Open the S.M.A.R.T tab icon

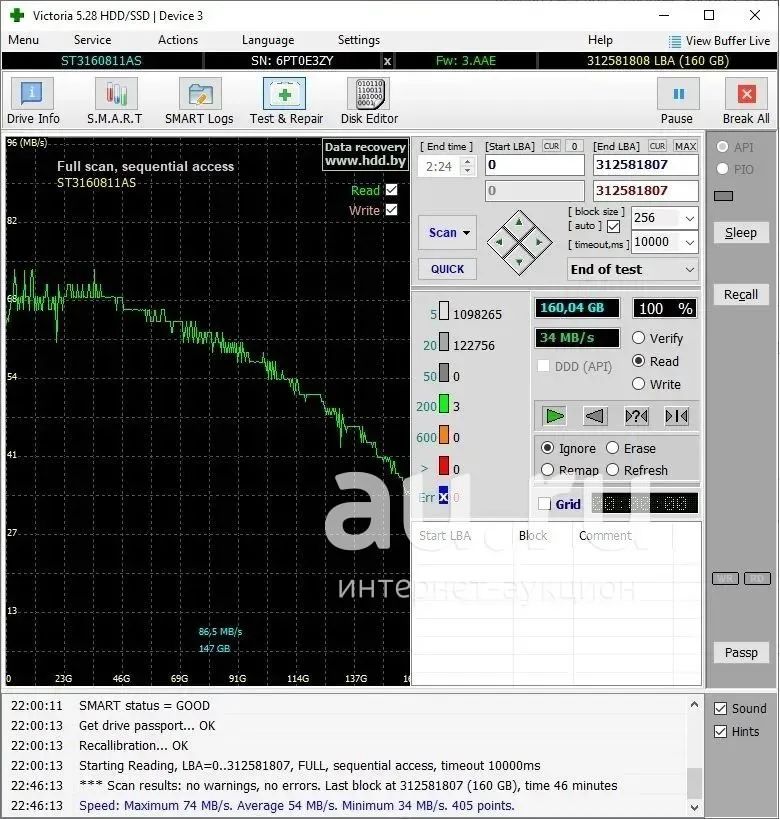click(x=115, y=102)
